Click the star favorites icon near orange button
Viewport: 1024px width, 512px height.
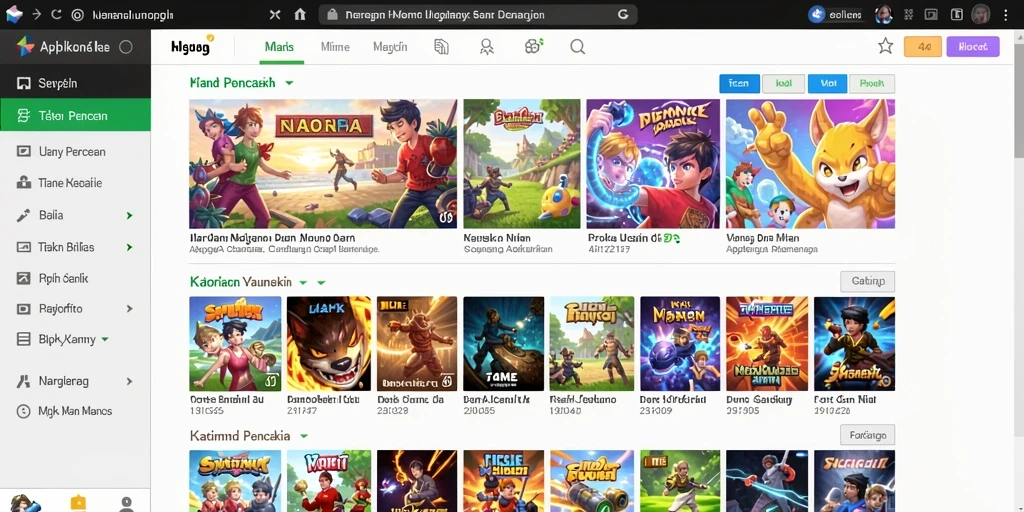(x=886, y=46)
